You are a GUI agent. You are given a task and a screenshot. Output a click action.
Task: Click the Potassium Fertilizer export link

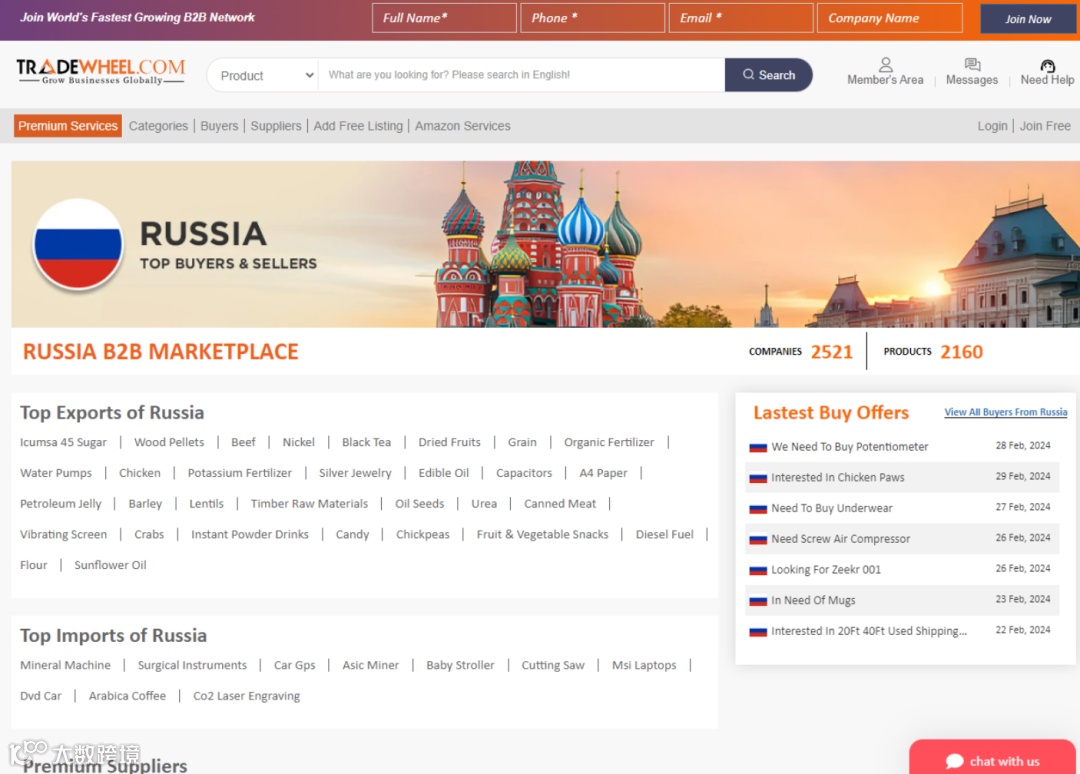coord(240,473)
